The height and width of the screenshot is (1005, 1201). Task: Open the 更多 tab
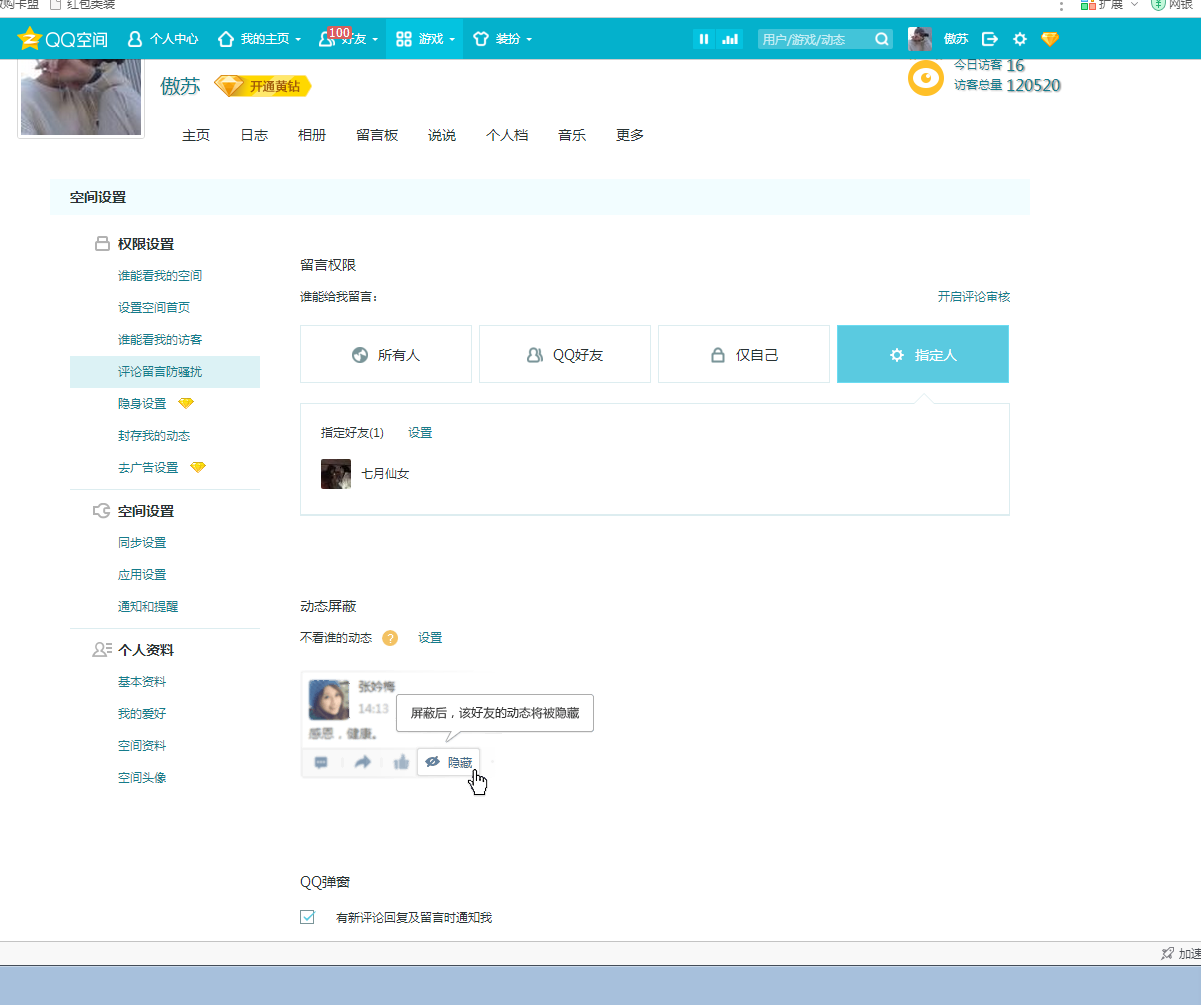click(x=630, y=135)
